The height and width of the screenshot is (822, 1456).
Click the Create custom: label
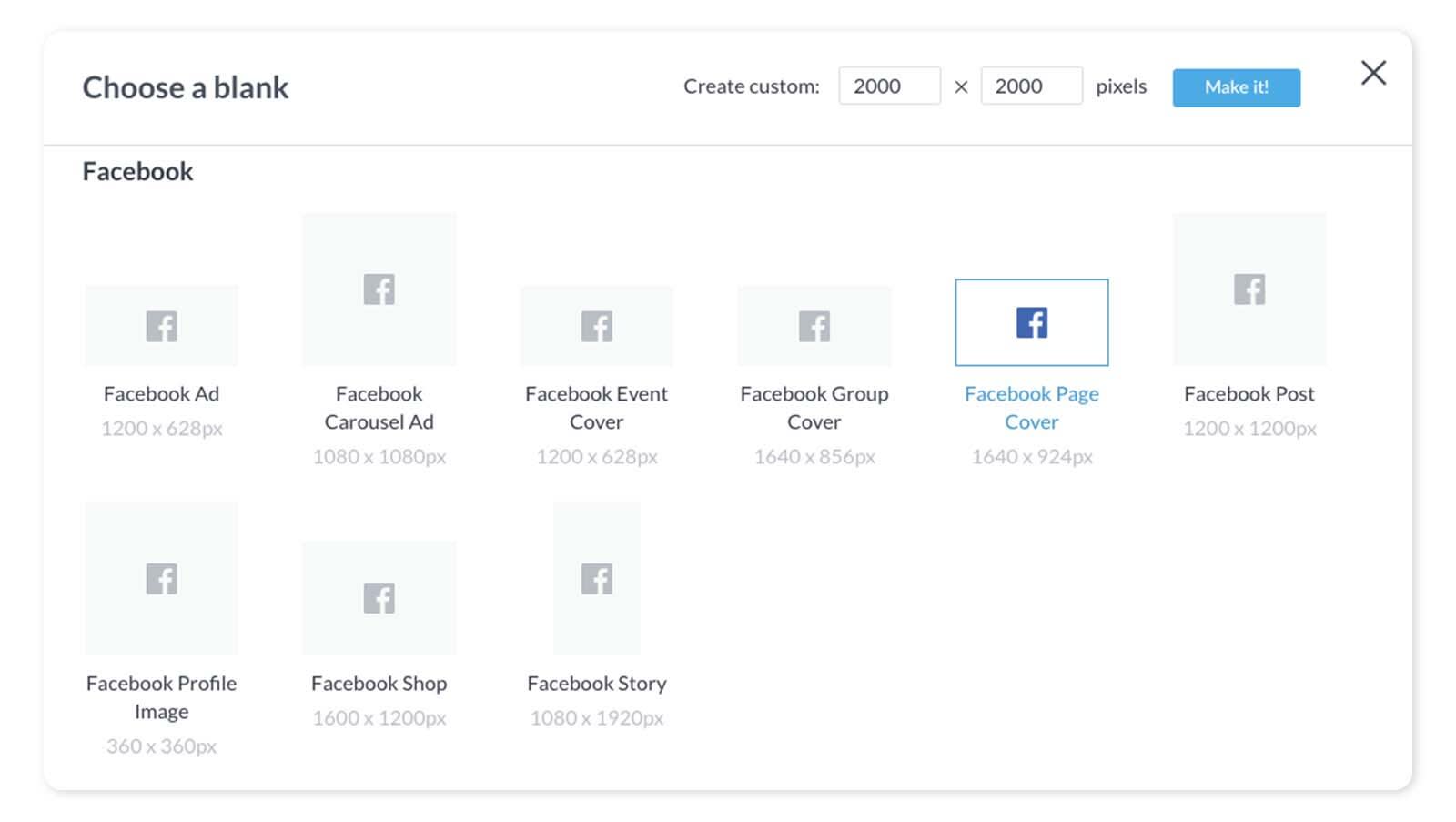click(x=752, y=86)
